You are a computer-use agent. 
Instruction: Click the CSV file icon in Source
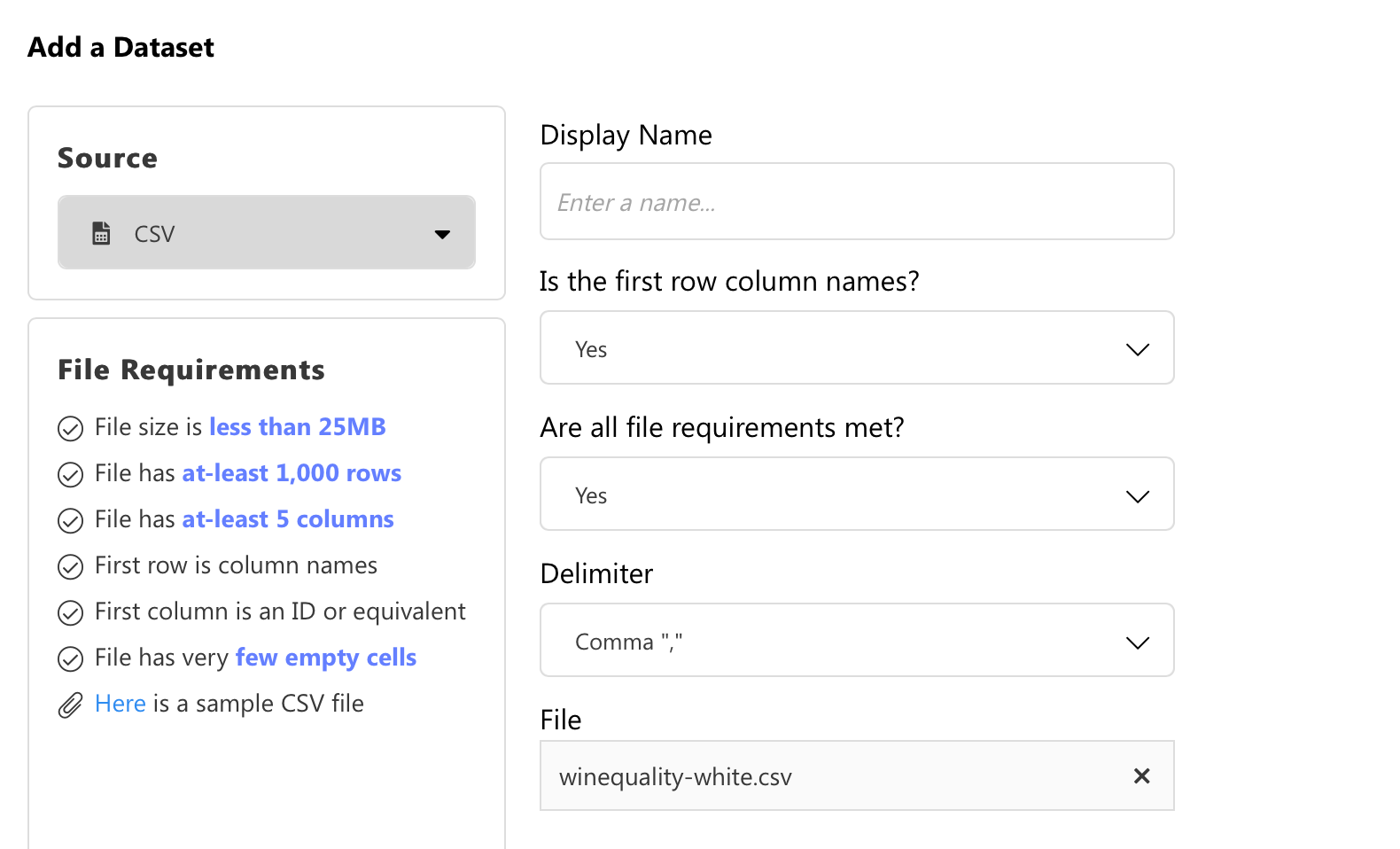(102, 233)
